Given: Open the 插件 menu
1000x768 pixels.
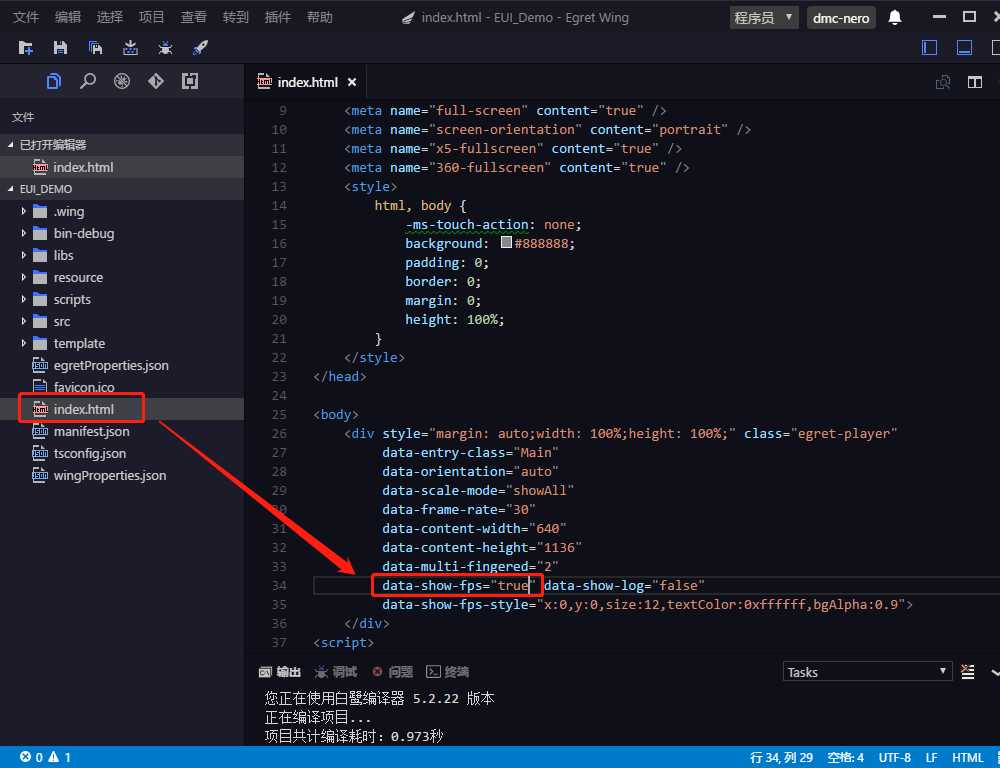Looking at the screenshot, I should click(277, 17).
